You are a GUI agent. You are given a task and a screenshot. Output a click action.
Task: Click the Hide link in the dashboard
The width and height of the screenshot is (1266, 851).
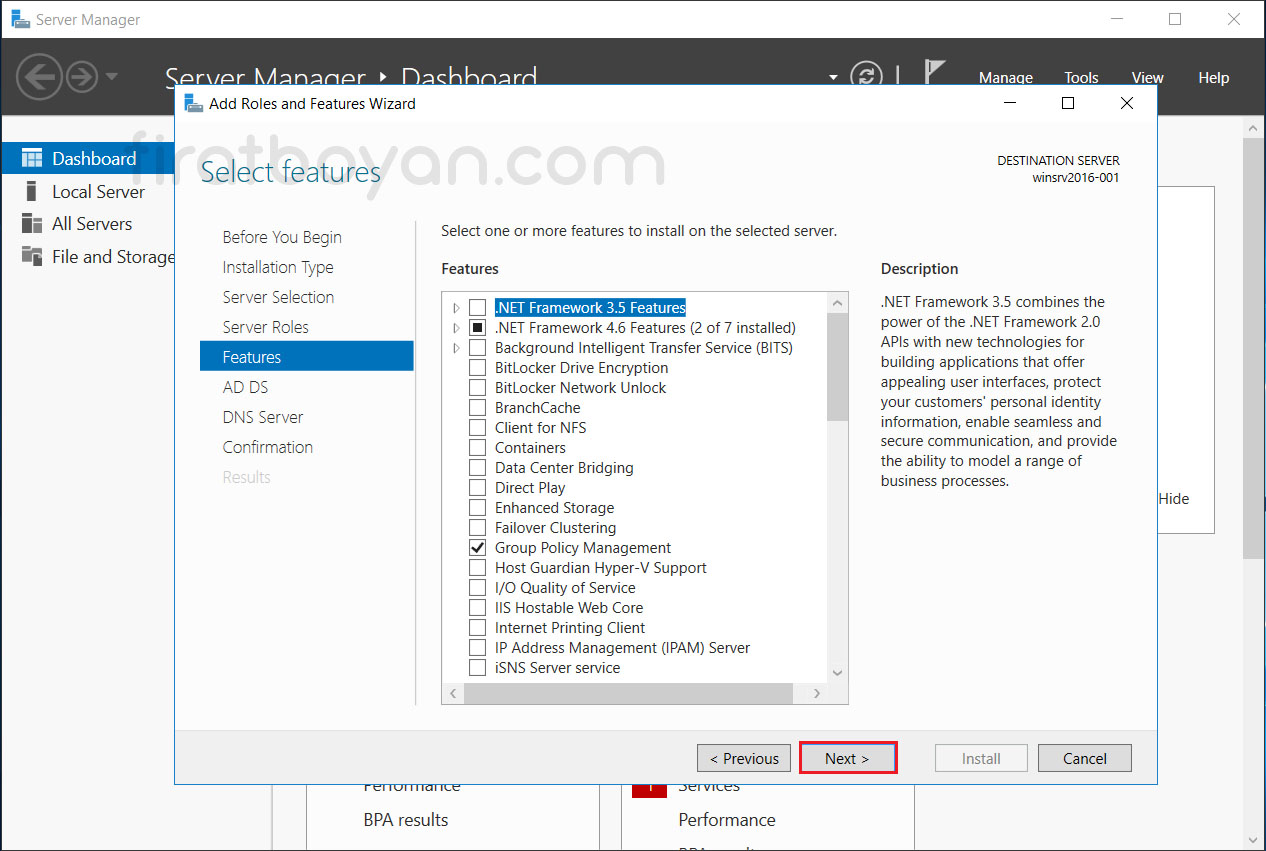coord(1174,499)
